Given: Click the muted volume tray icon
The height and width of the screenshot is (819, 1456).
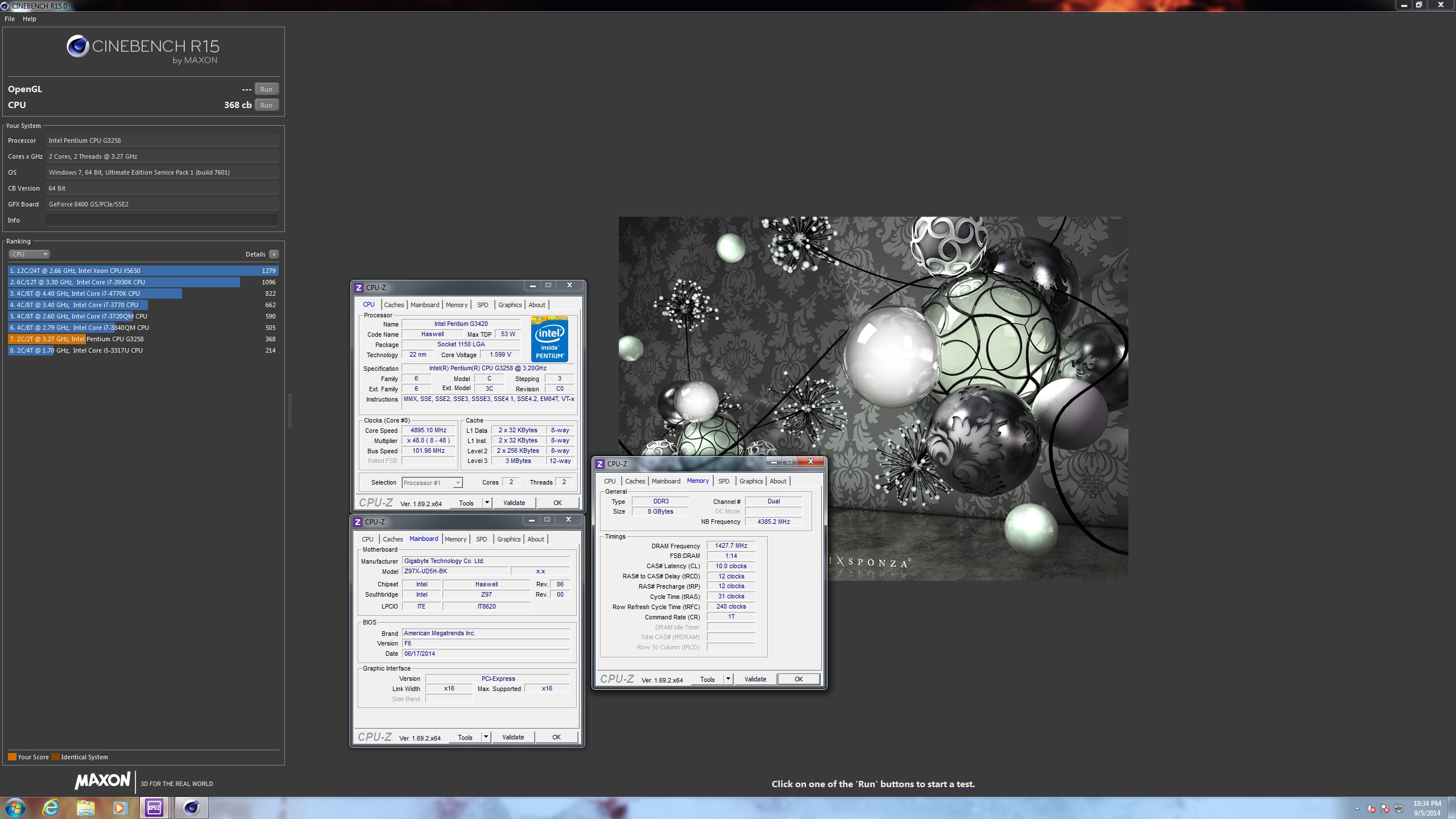Looking at the screenshot, I should [x=1371, y=808].
